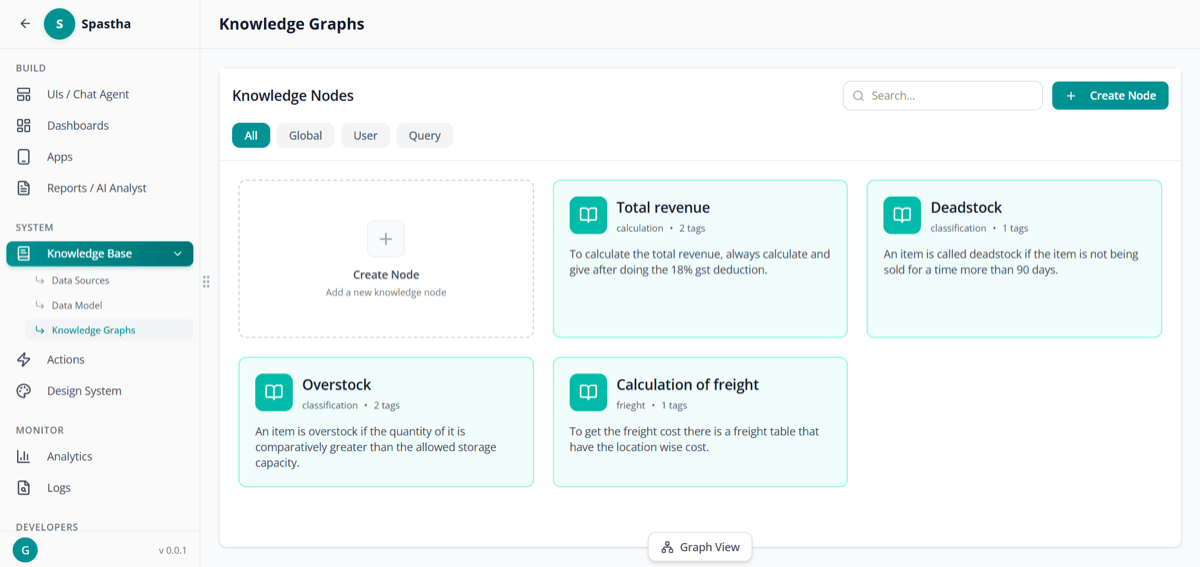The width and height of the screenshot is (1200, 567).
Task: Click the search magnifier icon
Action: point(859,96)
